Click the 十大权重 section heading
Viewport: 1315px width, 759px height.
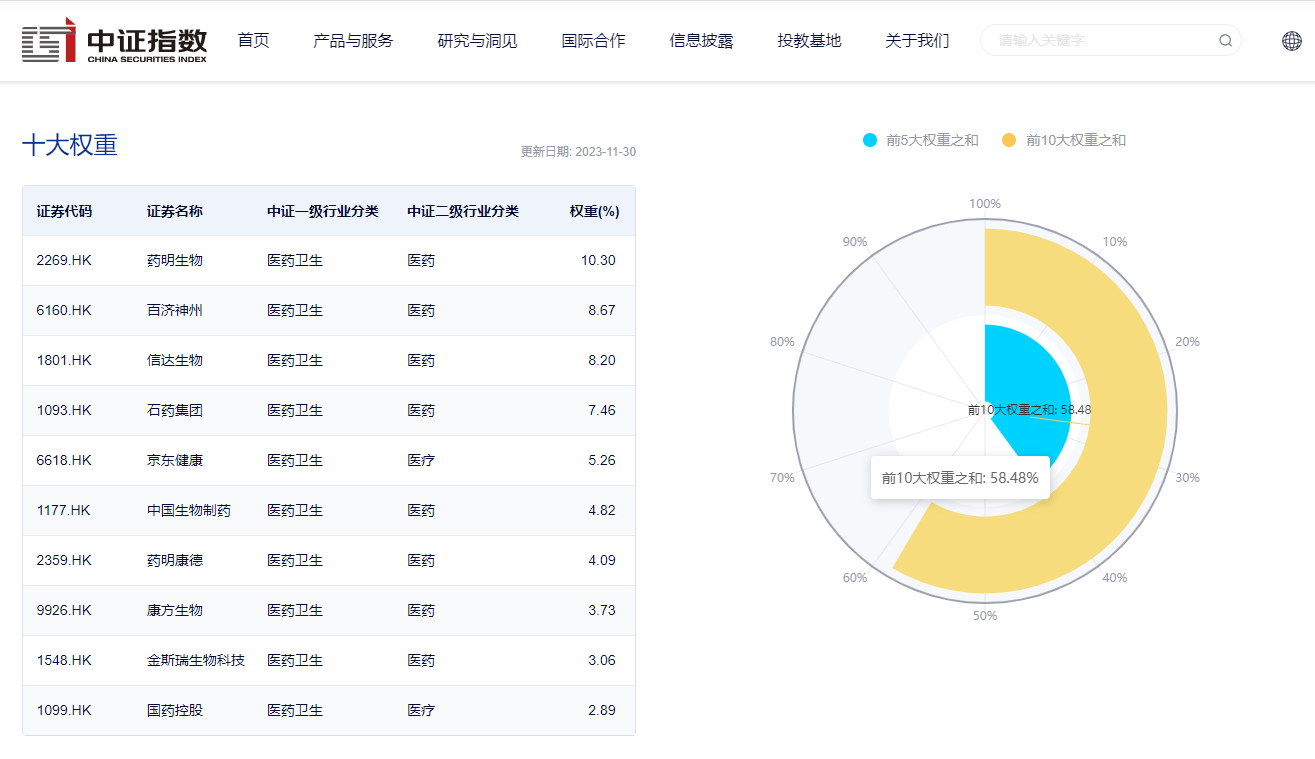pos(70,145)
